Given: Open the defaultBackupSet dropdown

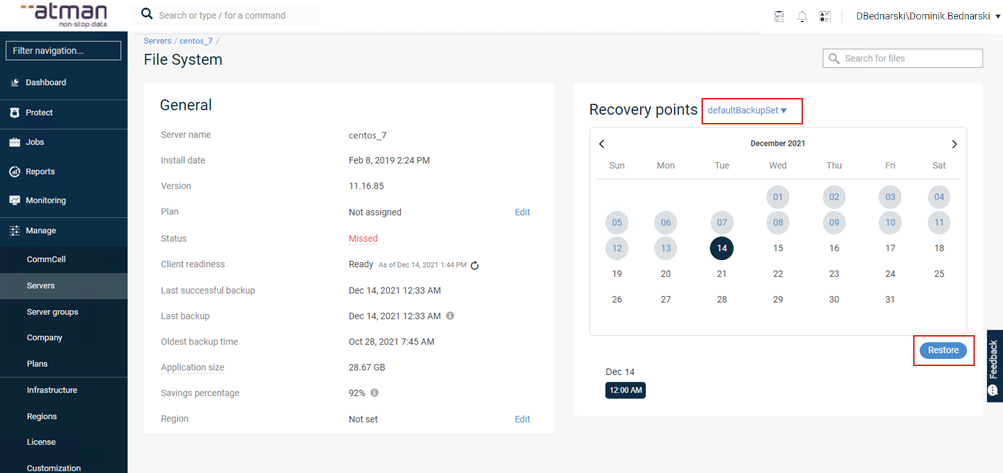Looking at the screenshot, I should pyautogui.click(x=749, y=110).
